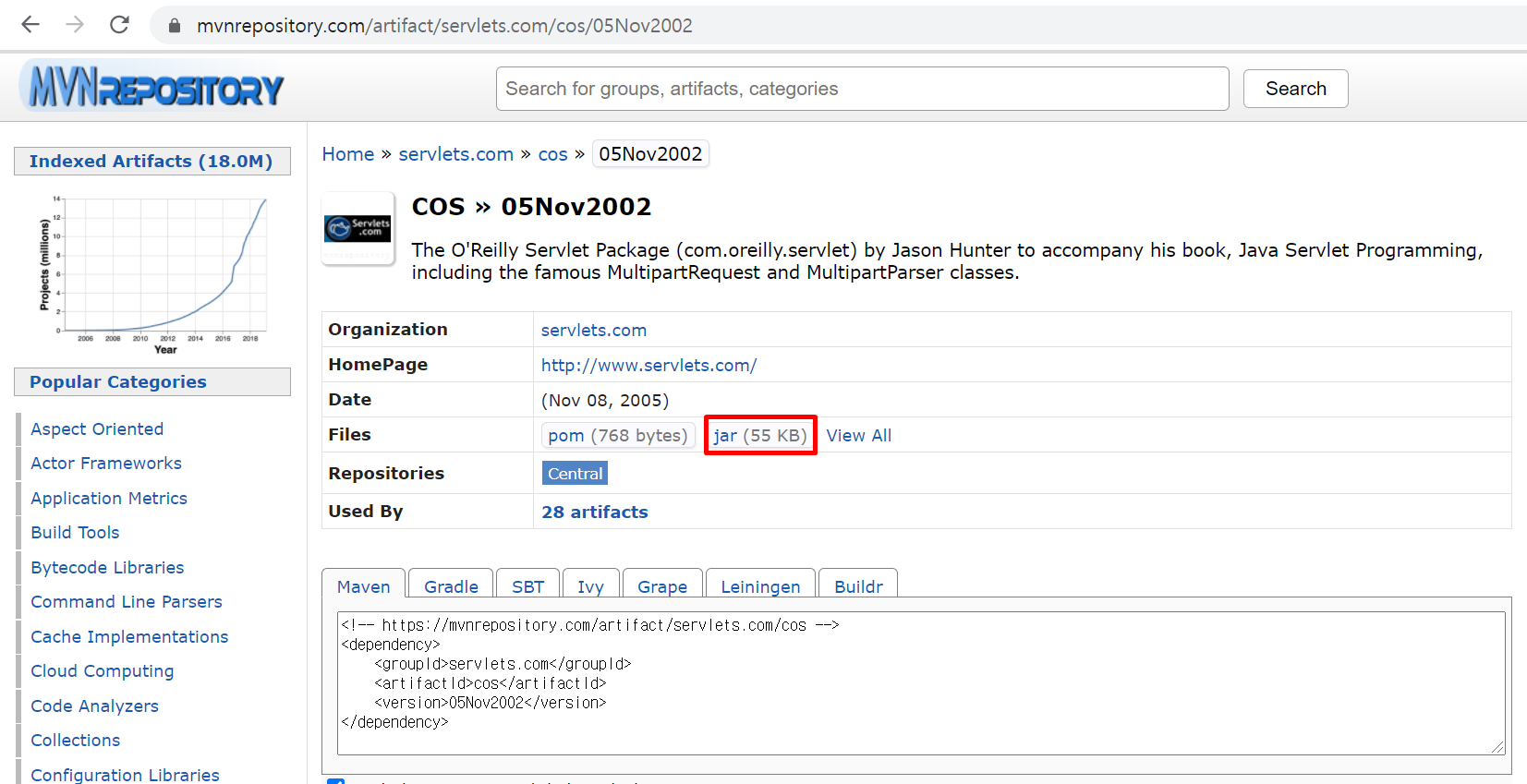Switch to the Buildr tab
Screen dimensions: 1527x784
(858, 586)
